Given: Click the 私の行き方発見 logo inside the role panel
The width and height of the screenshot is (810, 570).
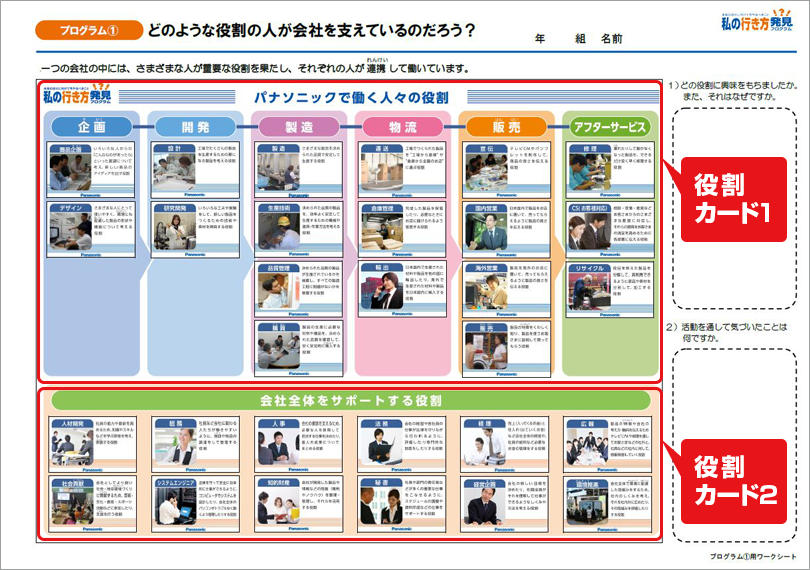Looking at the screenshot, I should 77,95.
